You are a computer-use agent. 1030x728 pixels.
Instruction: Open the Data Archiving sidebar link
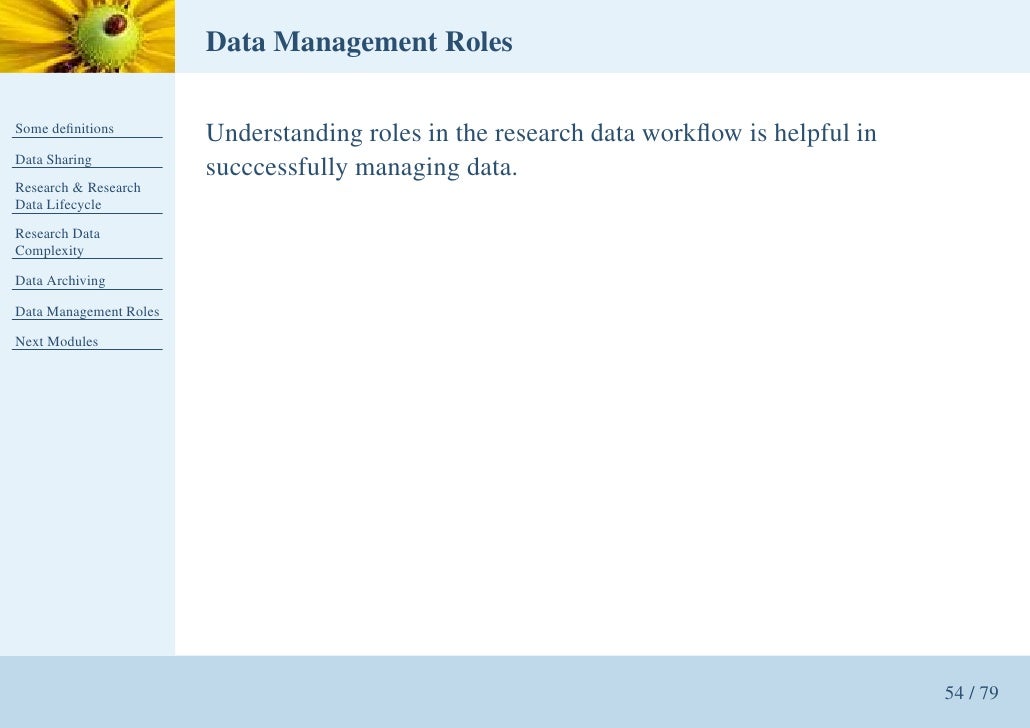60,281
